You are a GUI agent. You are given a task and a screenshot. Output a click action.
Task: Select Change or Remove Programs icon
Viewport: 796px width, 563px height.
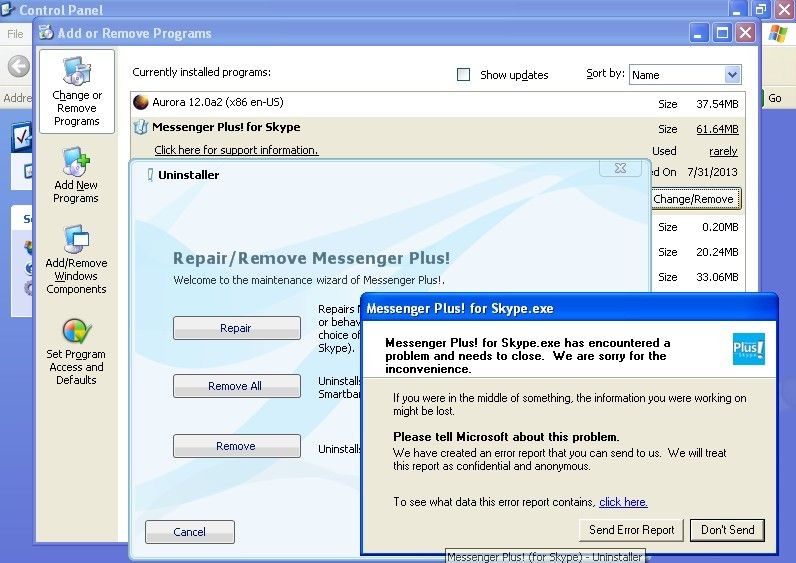pyautogui.click(x=77, y=91)
